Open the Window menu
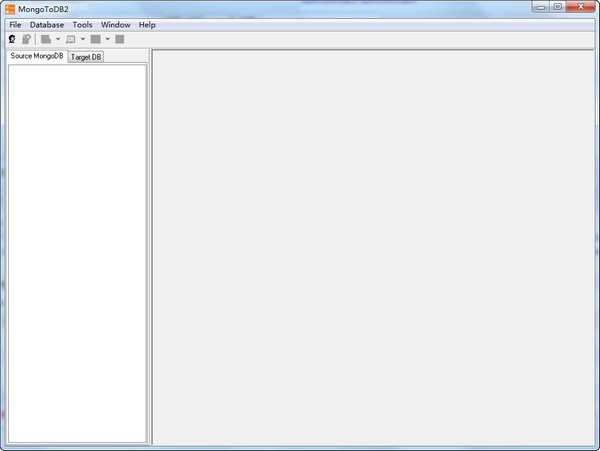The height and width of the screenshot is (451, 600). 115,24
